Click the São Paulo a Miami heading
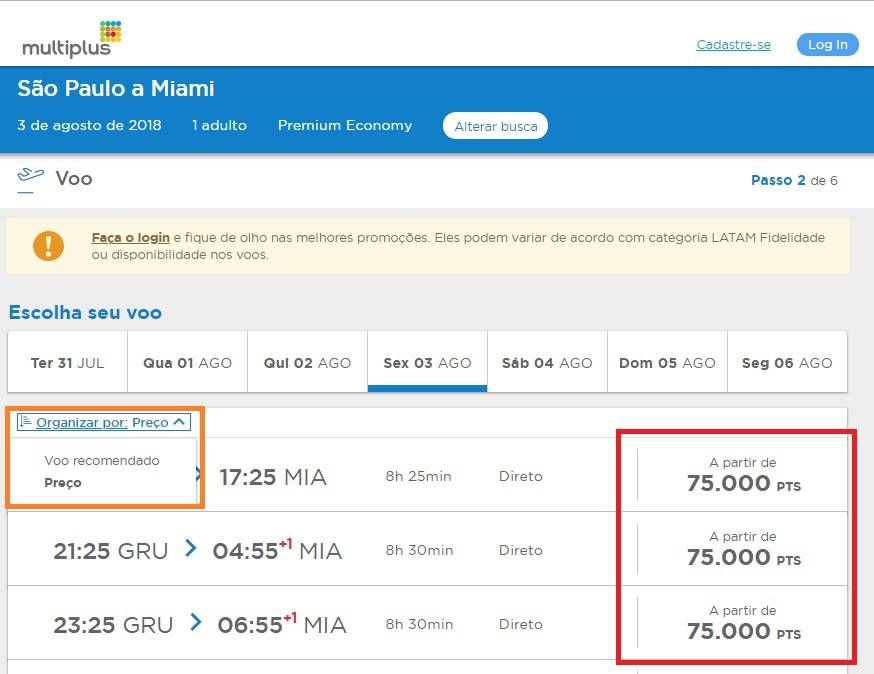Screen dimensions: 874x674 [x=116, y=88]
